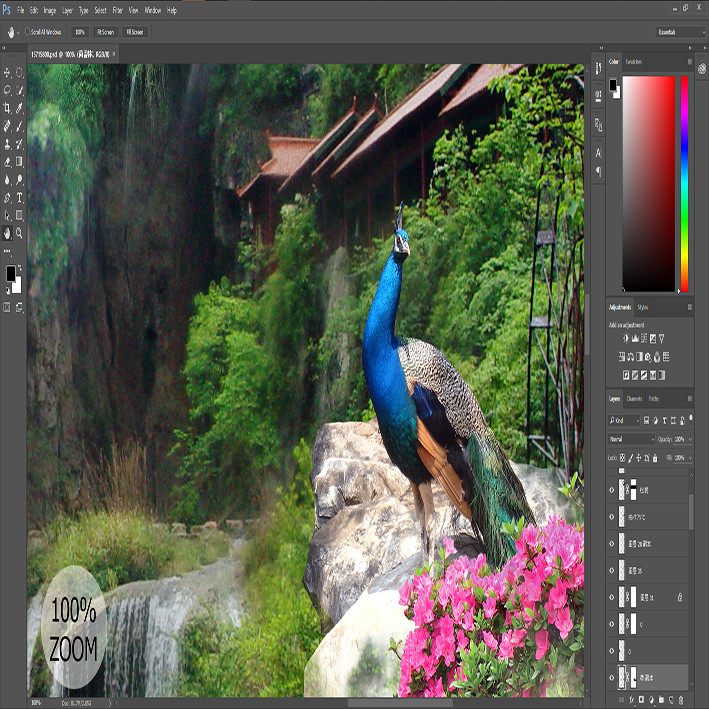The width and height of the screenshot is (709, 709).
Task: Switch to the Channels tab
Action: [x=634, y=398]
